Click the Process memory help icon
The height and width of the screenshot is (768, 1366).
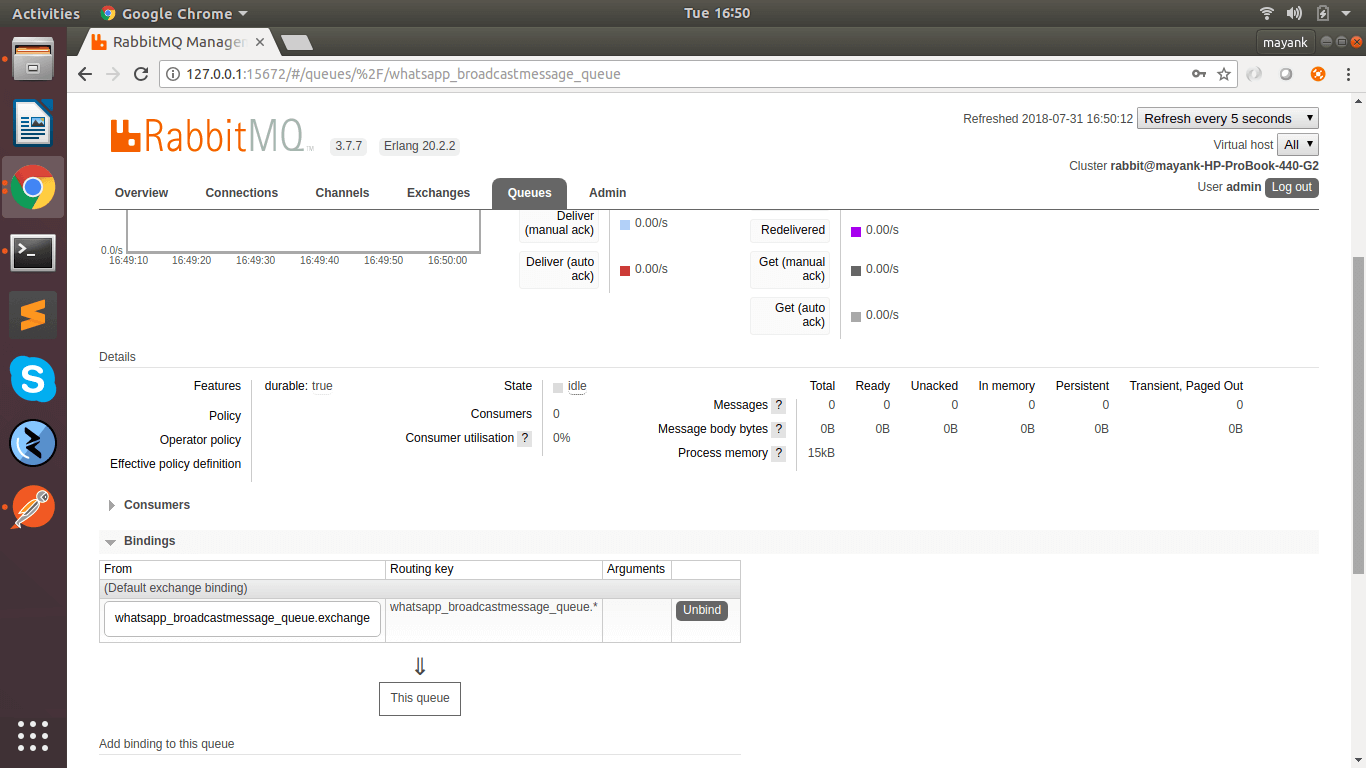(779, 454)
